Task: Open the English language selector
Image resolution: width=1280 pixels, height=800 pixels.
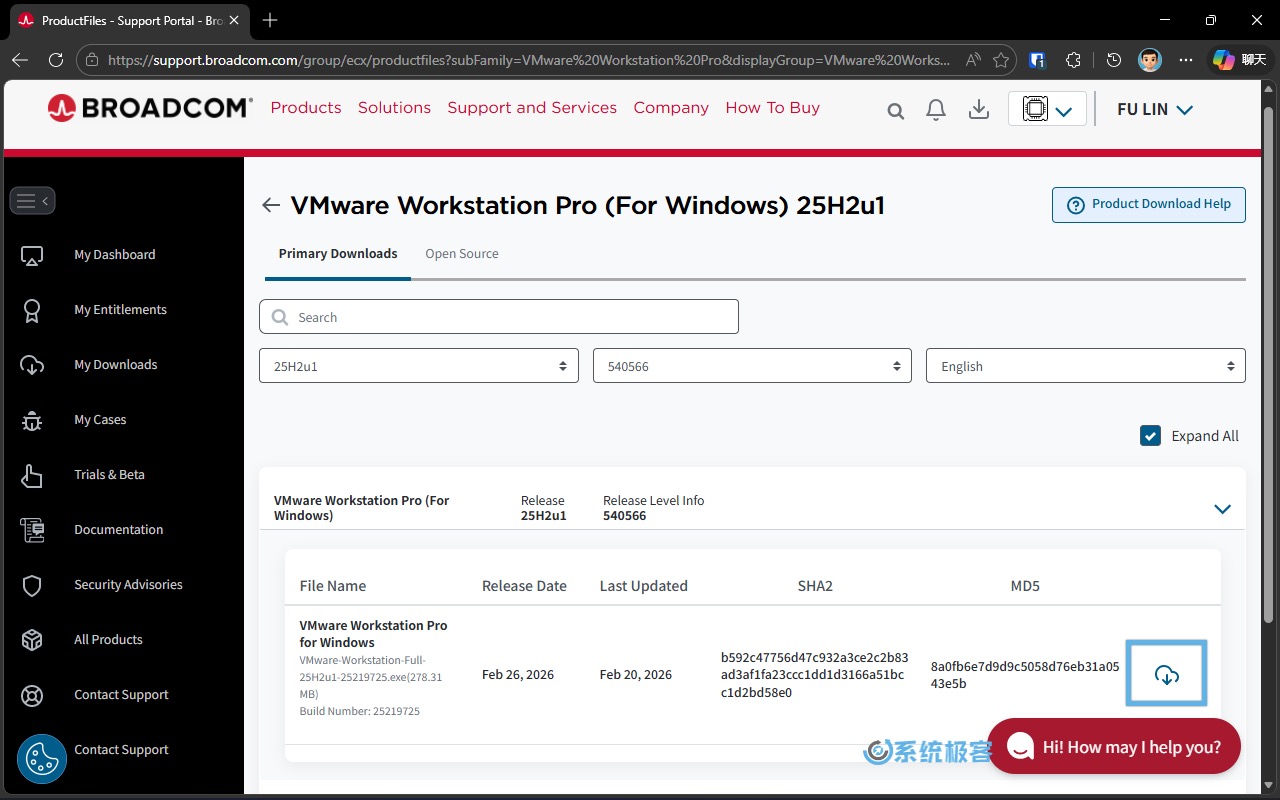Action: 1086,365
